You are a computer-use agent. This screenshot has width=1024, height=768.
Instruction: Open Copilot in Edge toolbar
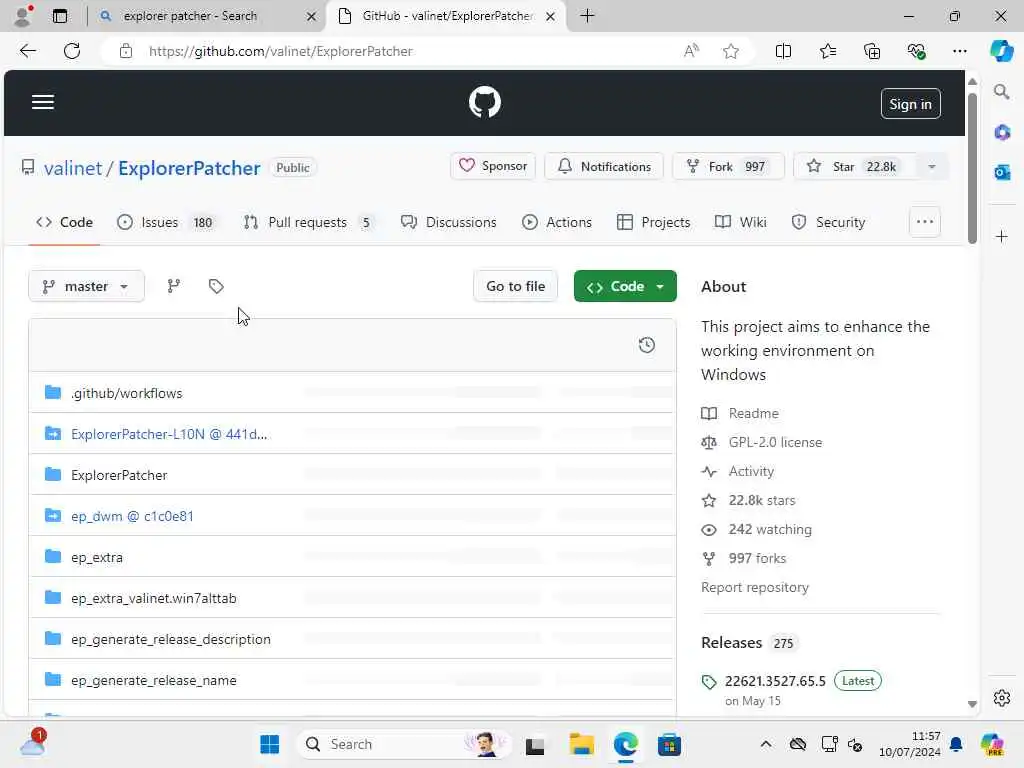(x=1001, y=51)
